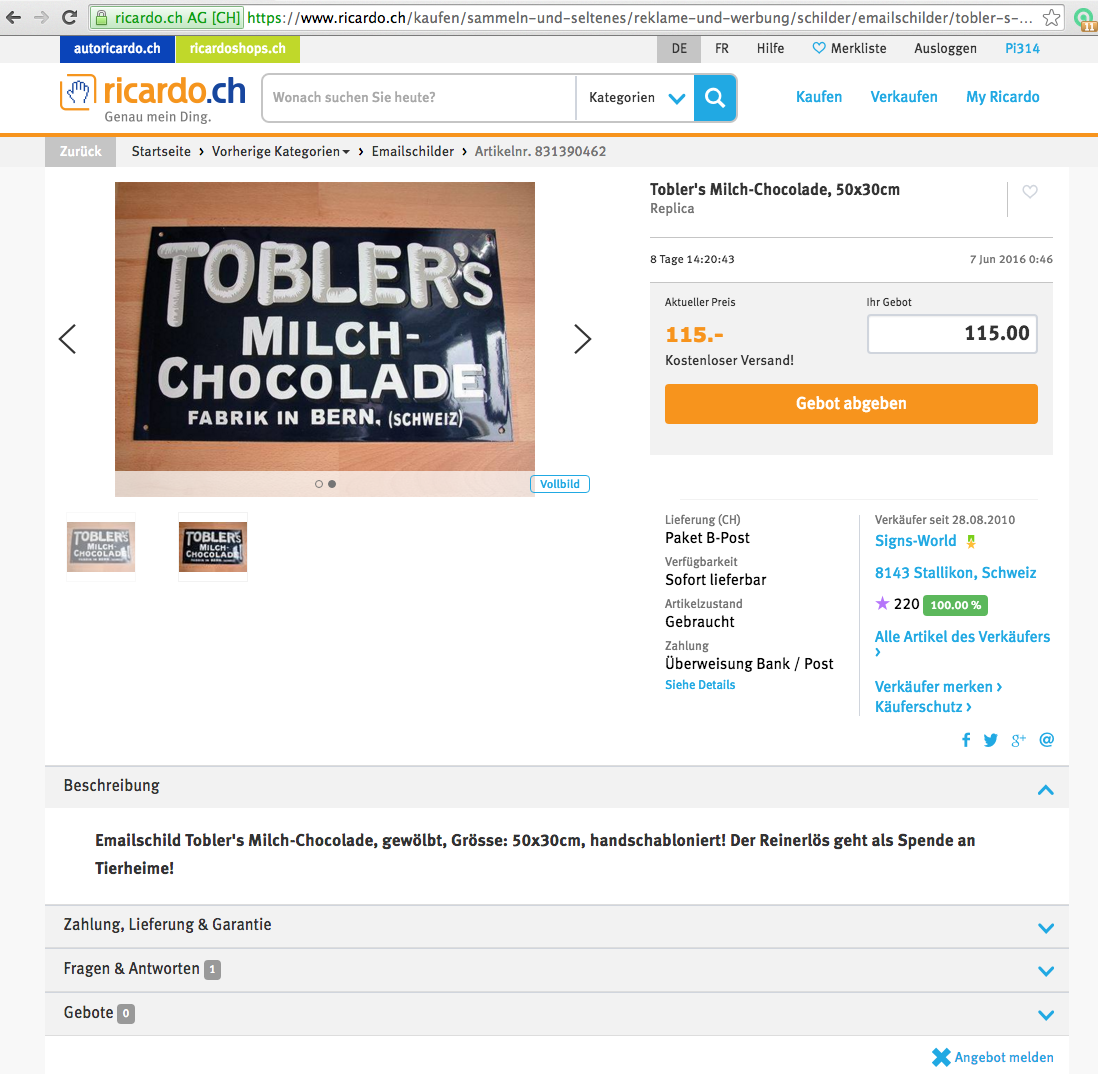
Task: Click the blue search magnifier icon
Action: click(x=714, y=97)
